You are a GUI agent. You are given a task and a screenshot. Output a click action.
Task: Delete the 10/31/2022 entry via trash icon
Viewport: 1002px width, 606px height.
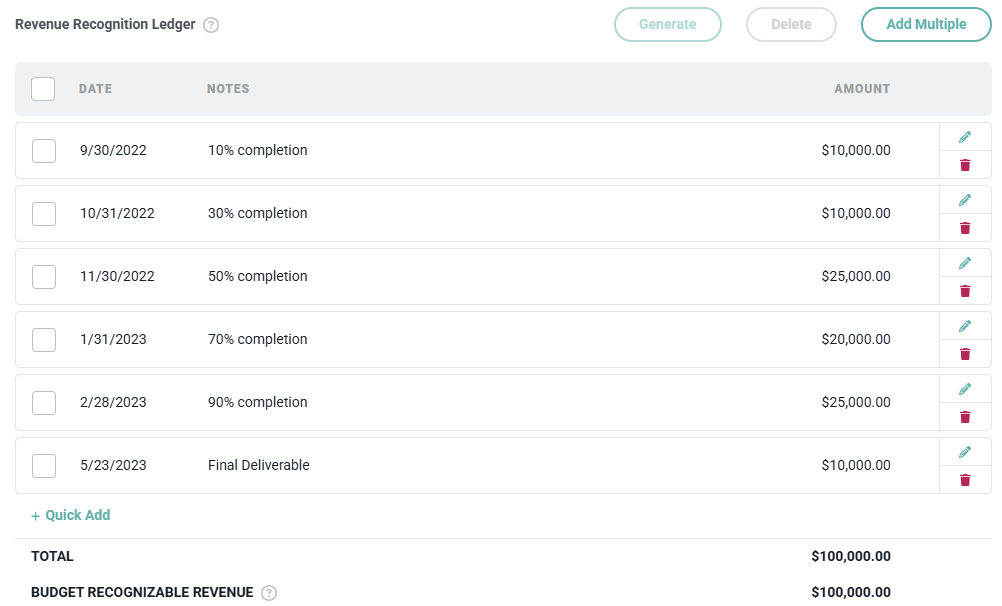(965, 228)
